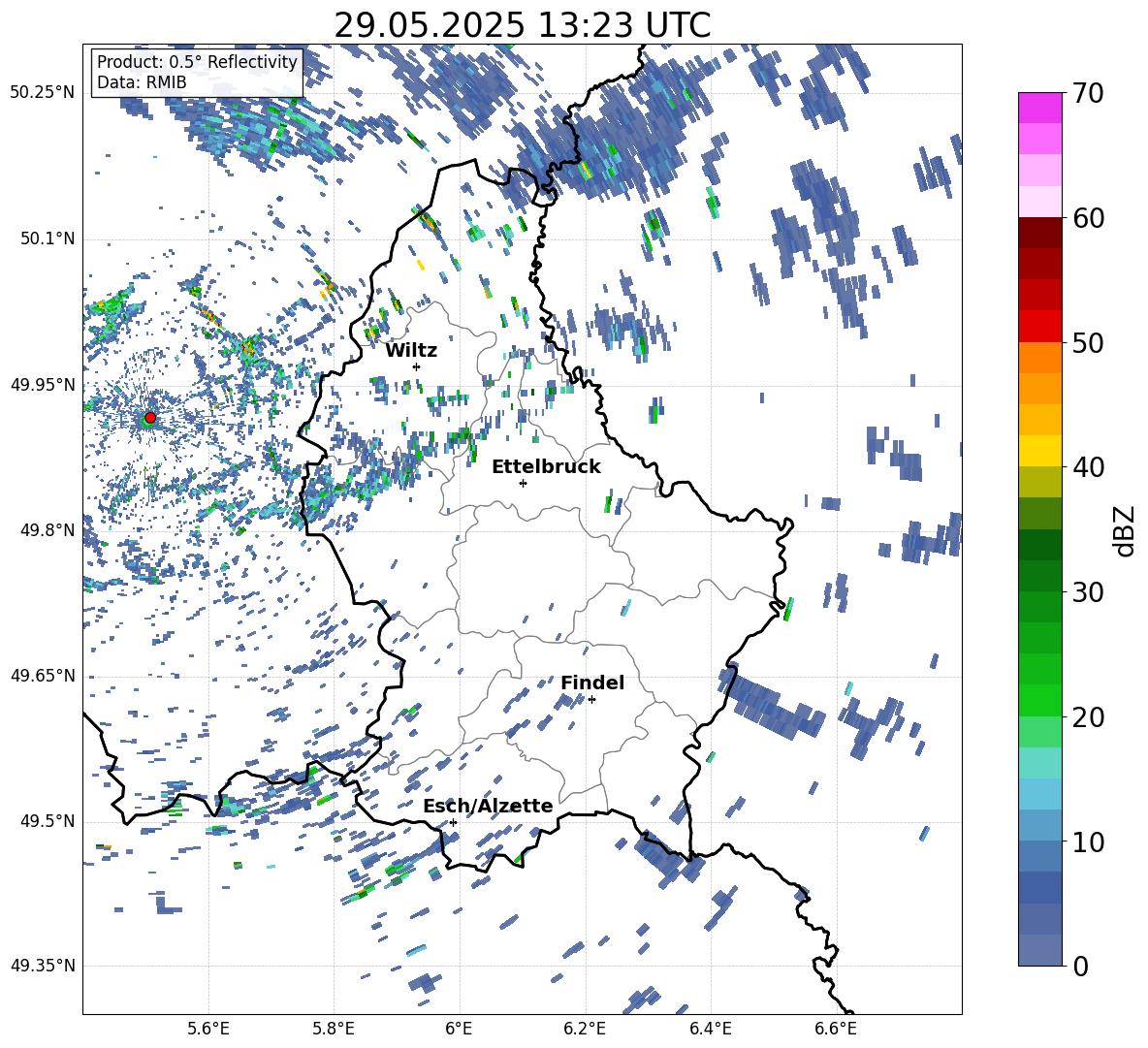Click the 6.2°E longitude label
Screen dimensions: 1148x1048
(585, 1029)
